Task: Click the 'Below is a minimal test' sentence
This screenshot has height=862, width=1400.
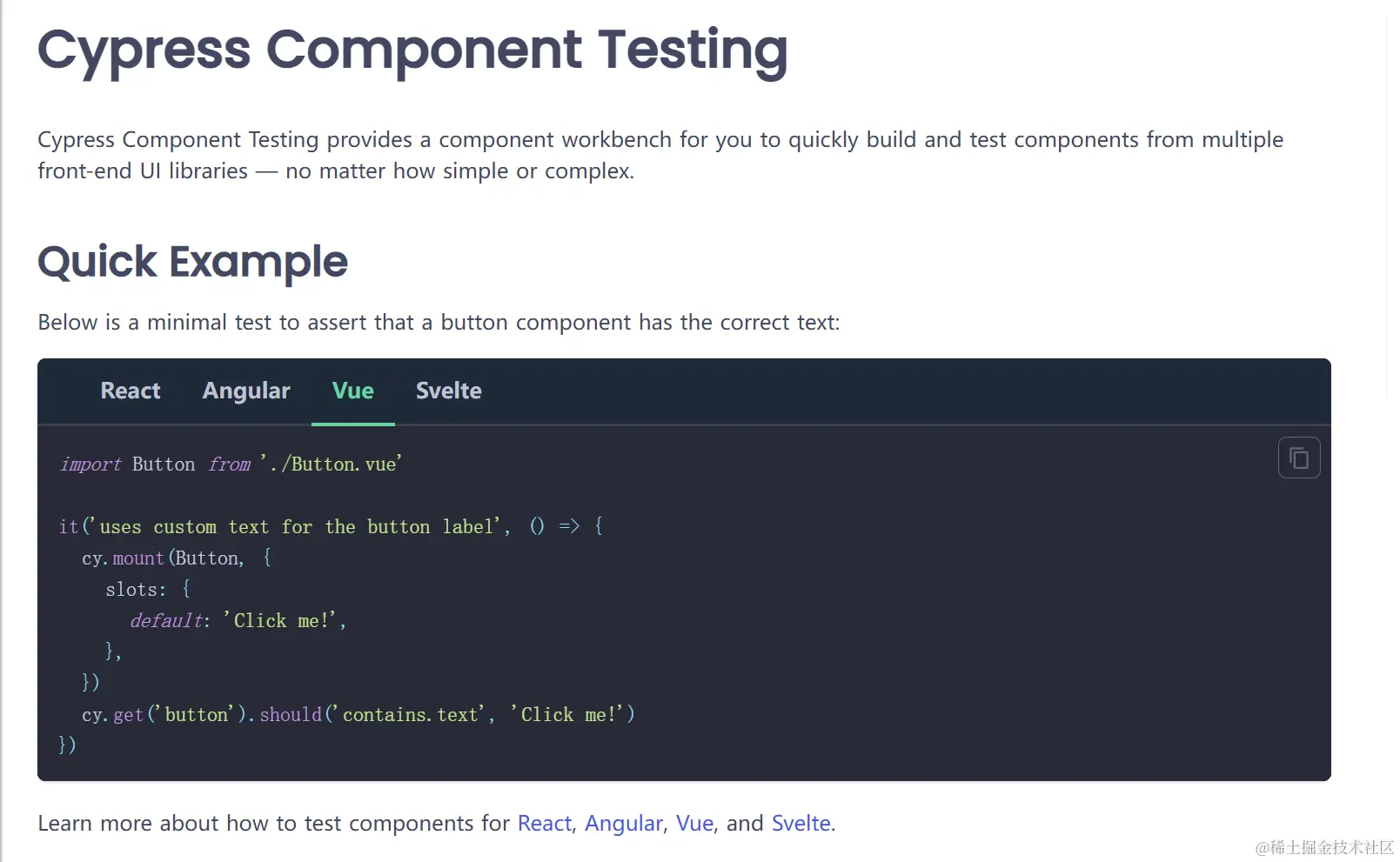Action: pyautogui.click(x=439, y=323)
